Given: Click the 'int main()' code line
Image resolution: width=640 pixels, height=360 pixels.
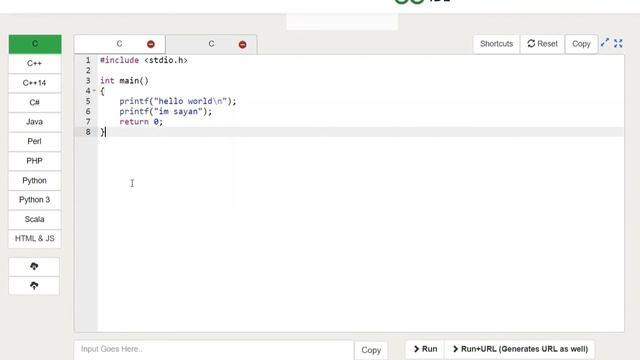Looking at the screenshot, I should pyautogui.click(x=124, y=81).
